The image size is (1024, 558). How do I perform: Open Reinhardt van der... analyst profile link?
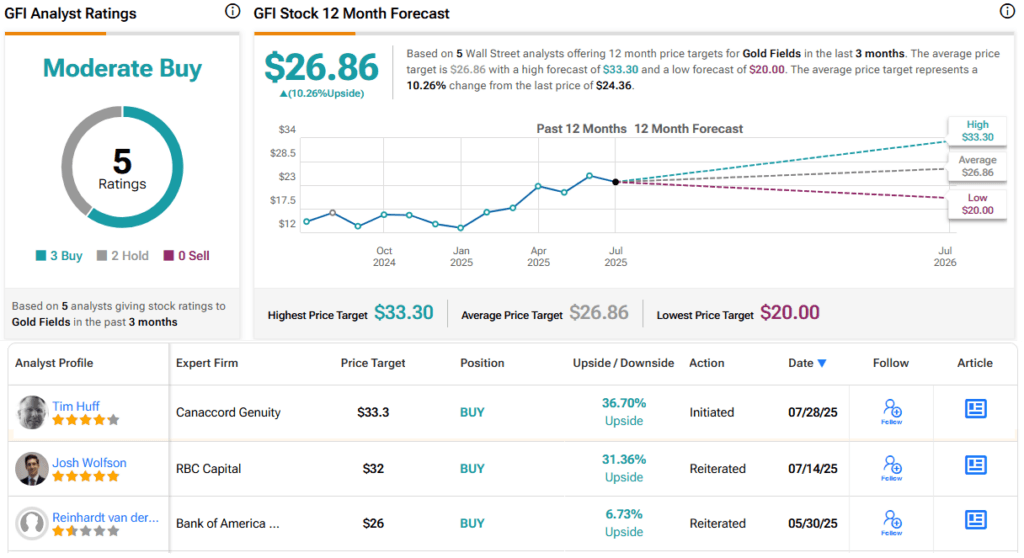(105, 517)
